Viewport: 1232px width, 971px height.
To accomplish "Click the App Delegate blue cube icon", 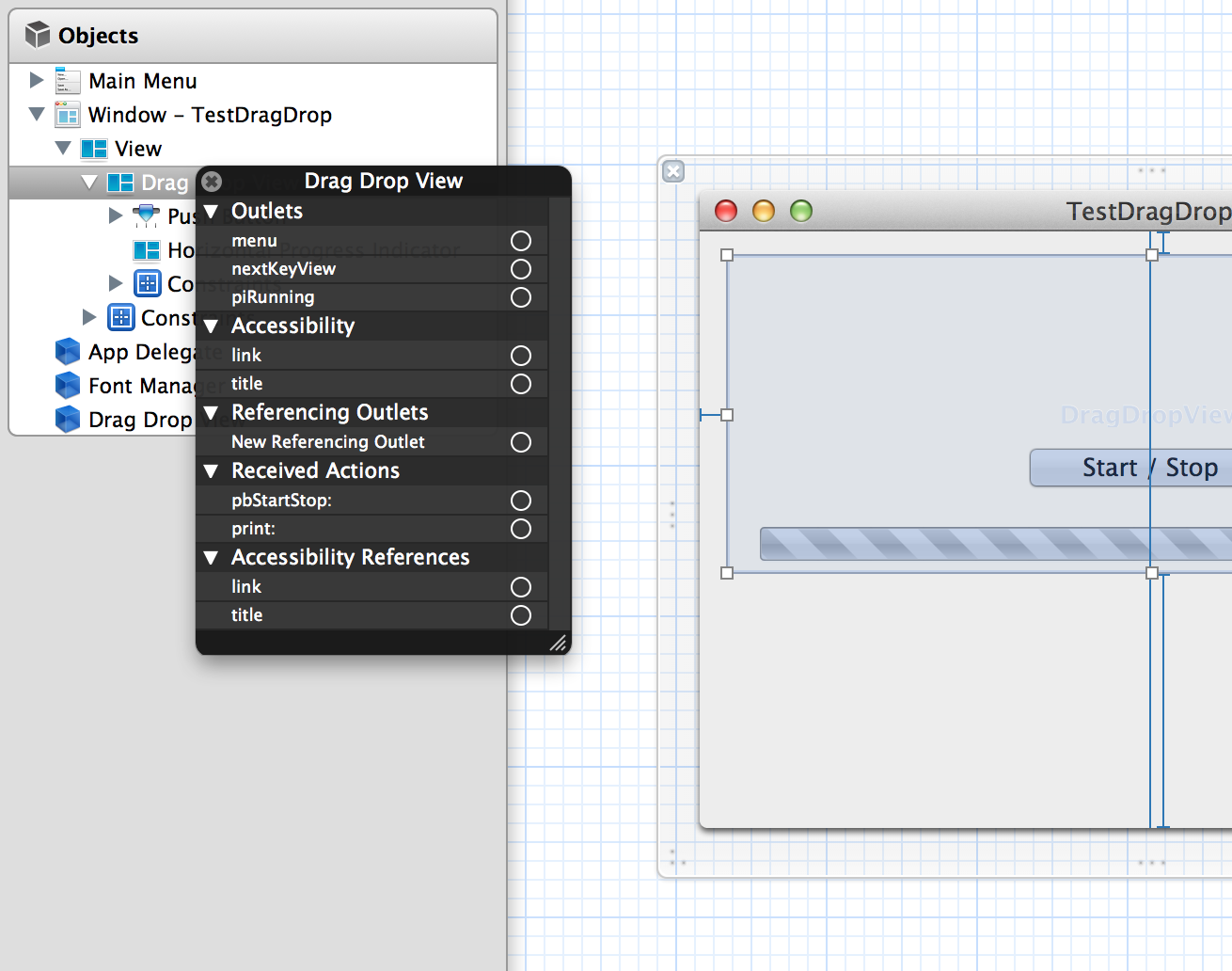I will tap(68, 352).
